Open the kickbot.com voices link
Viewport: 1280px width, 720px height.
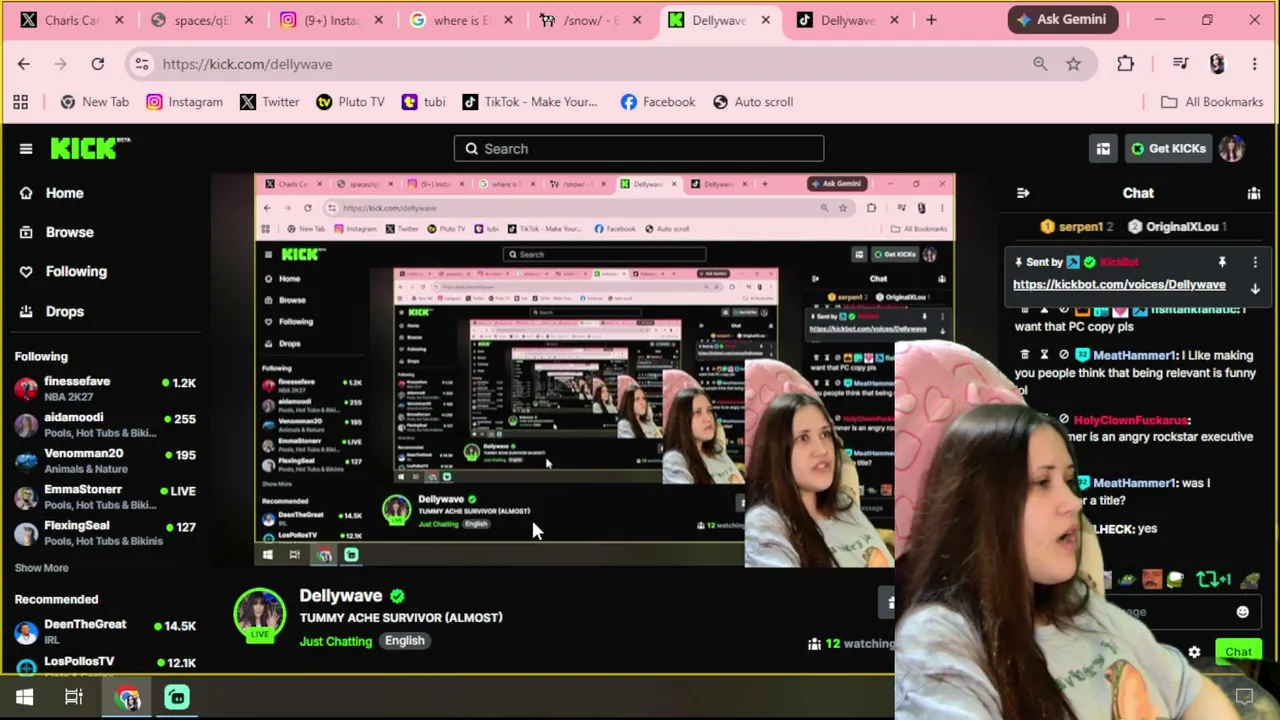point(1119,285)
